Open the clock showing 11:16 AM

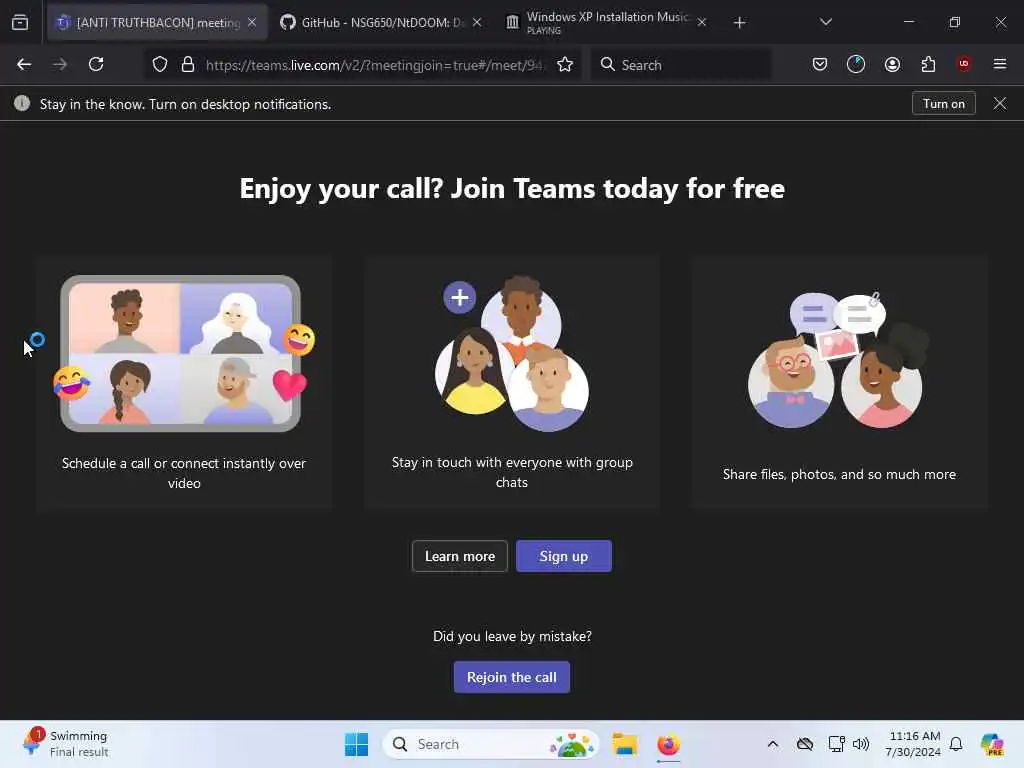coord(913,744)
